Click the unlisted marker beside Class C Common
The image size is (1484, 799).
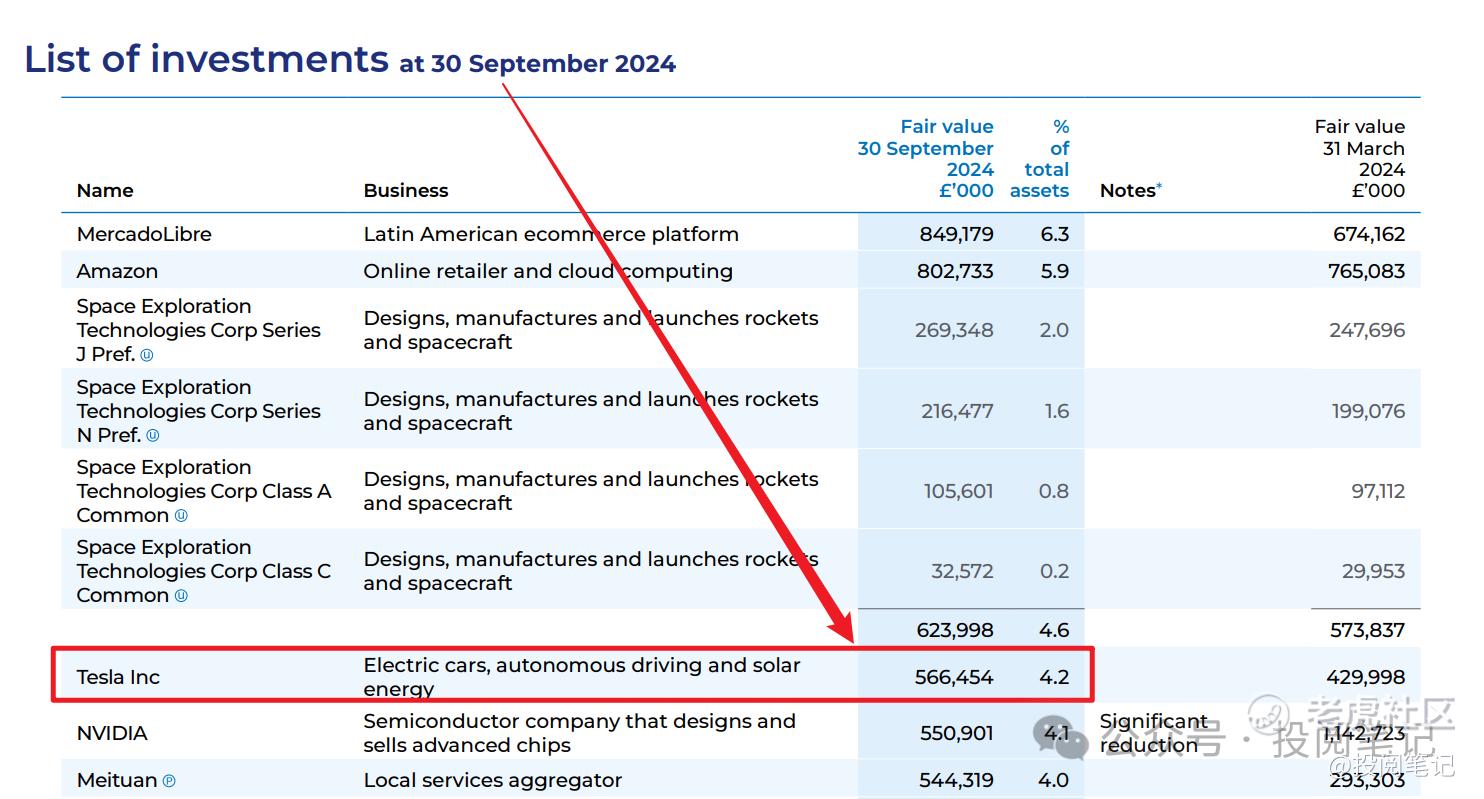[x=181, y=595]
